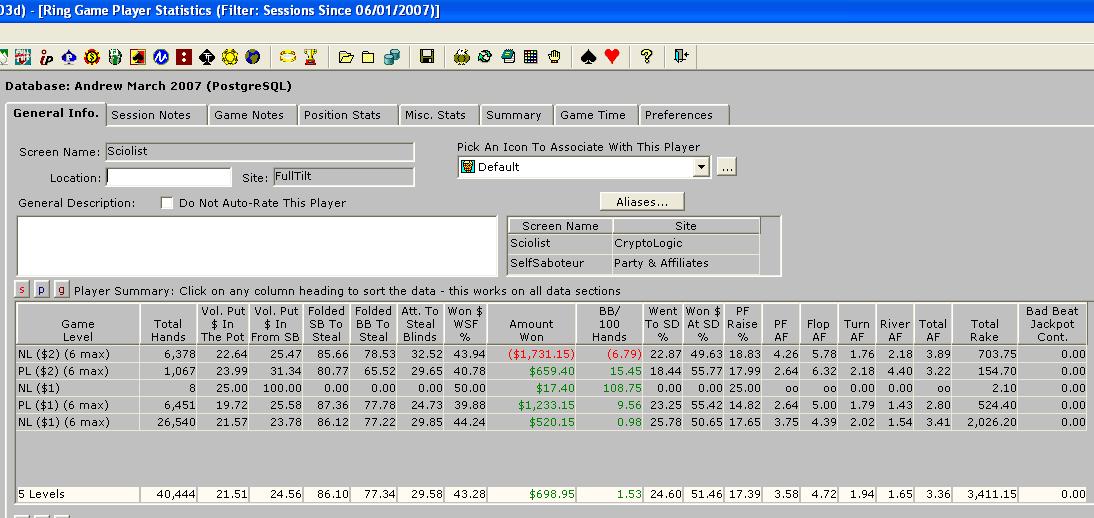
Task: Expand the player icon Default dropdown
Action: (701, 168)
